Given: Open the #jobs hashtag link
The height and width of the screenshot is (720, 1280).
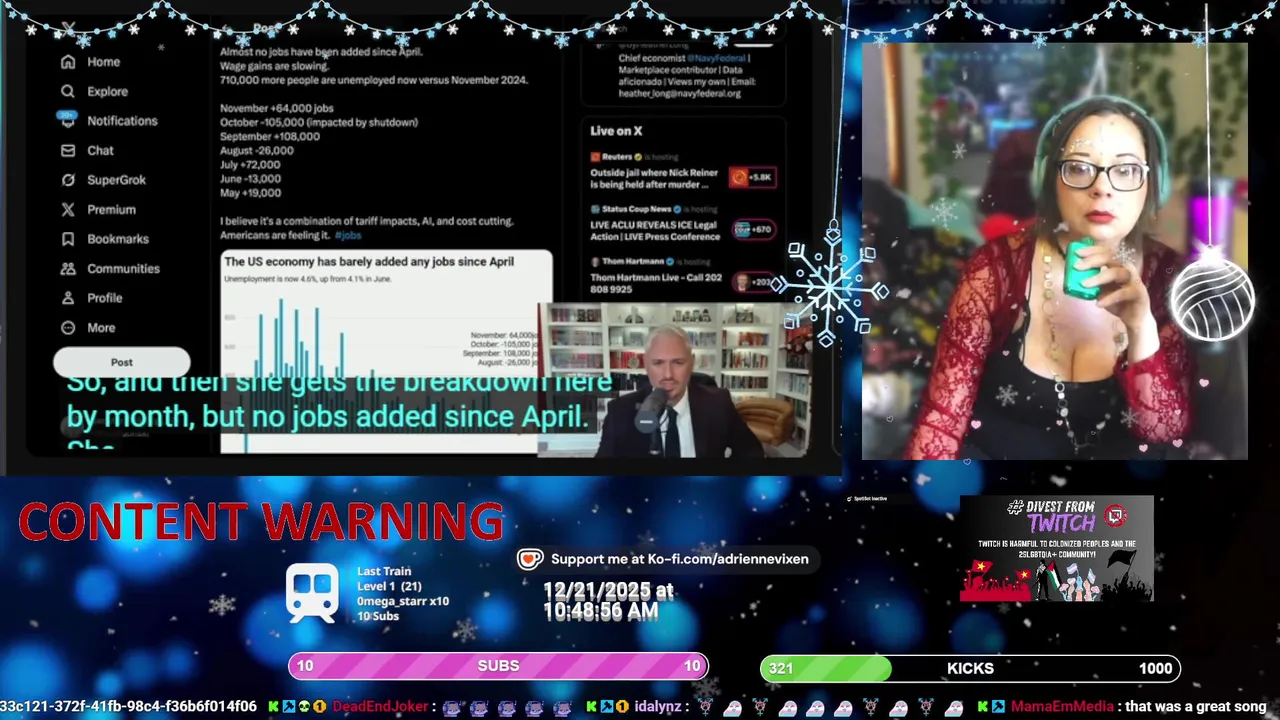Looking at the screenshot, I should pyautogui.click(x=348, y=235).
